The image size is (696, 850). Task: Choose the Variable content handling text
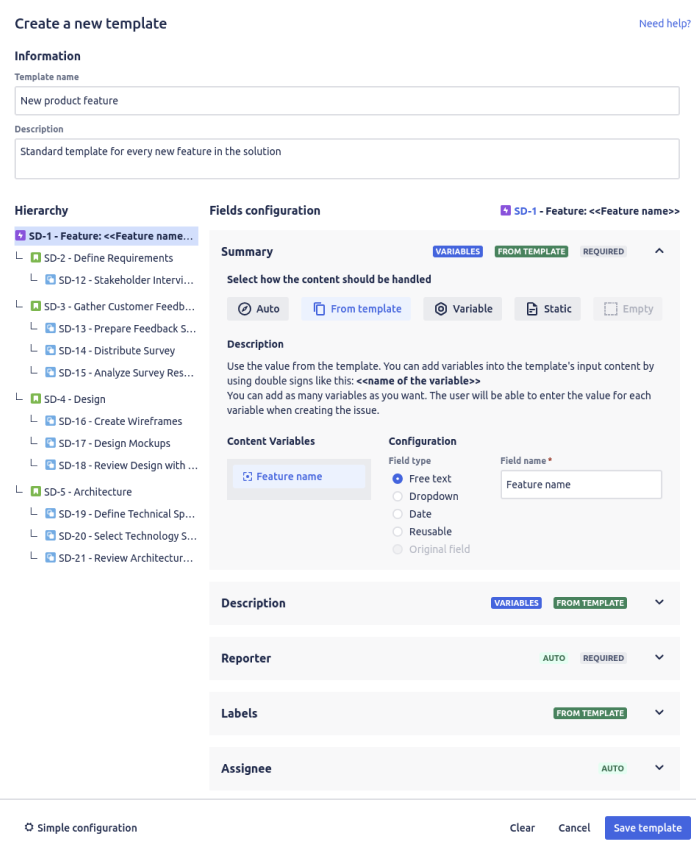coord(473,309)
